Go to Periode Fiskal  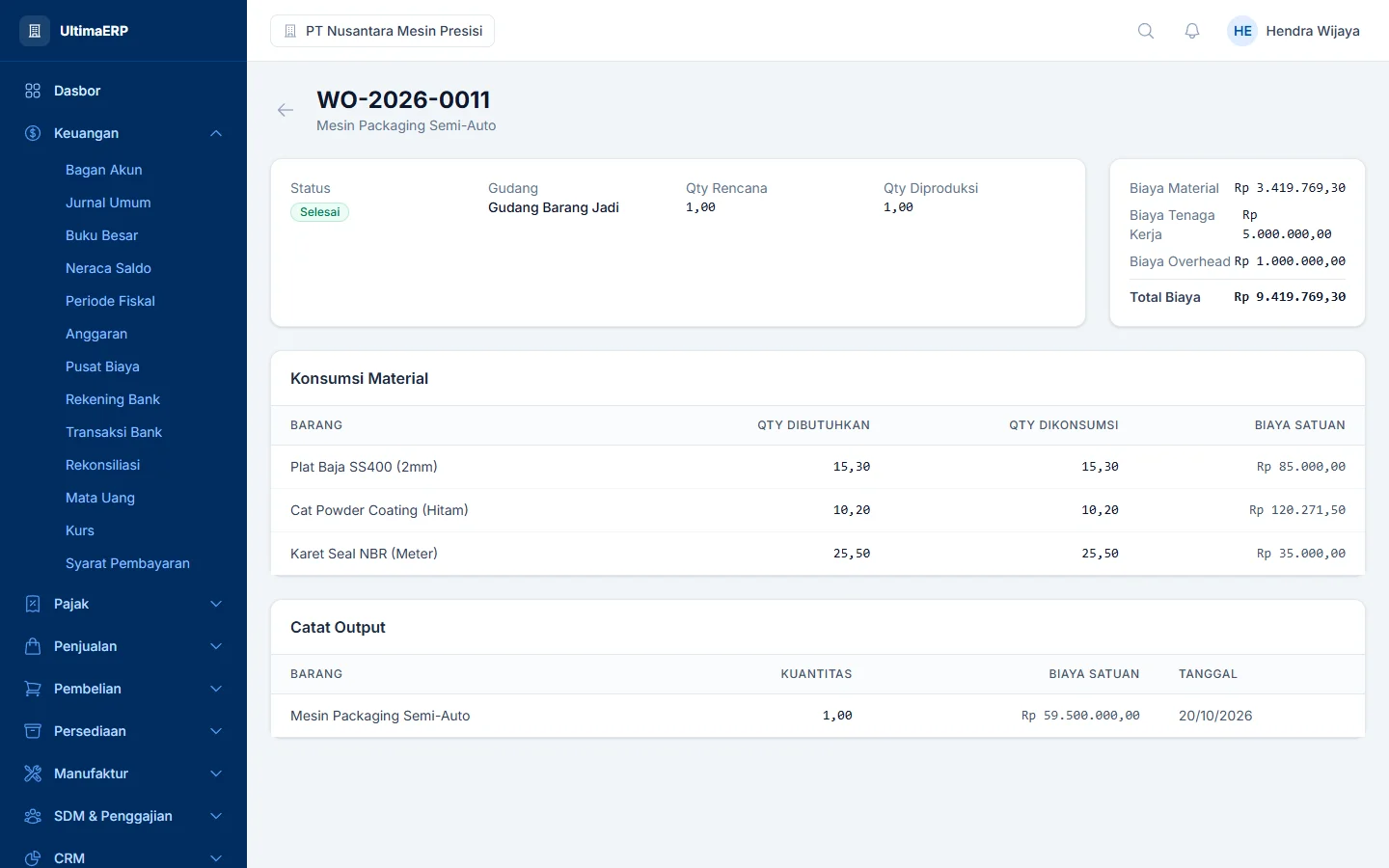(x=110, y=301)
